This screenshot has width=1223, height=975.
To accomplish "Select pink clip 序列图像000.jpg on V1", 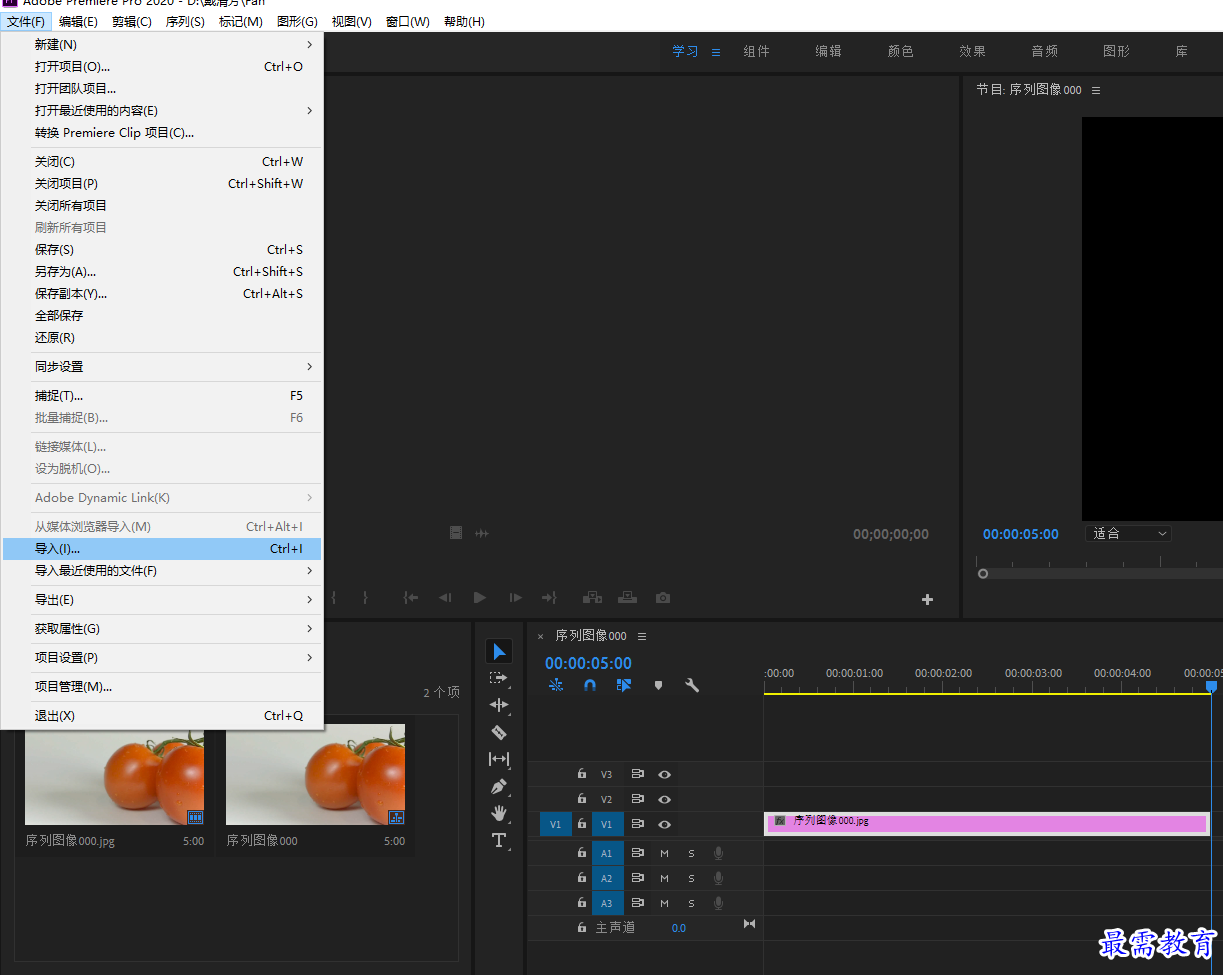I will (987, 823).
